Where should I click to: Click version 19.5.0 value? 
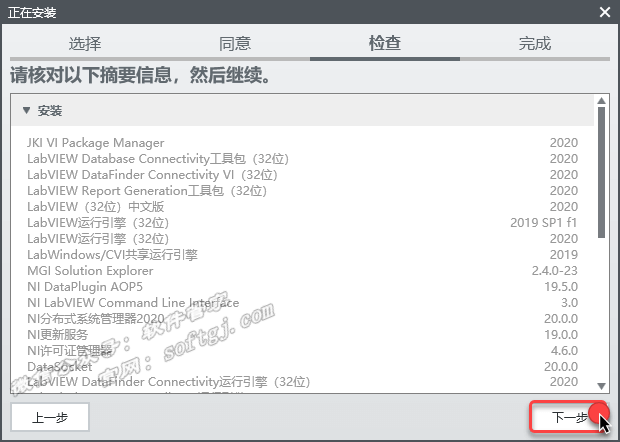(x=561, y=287)
